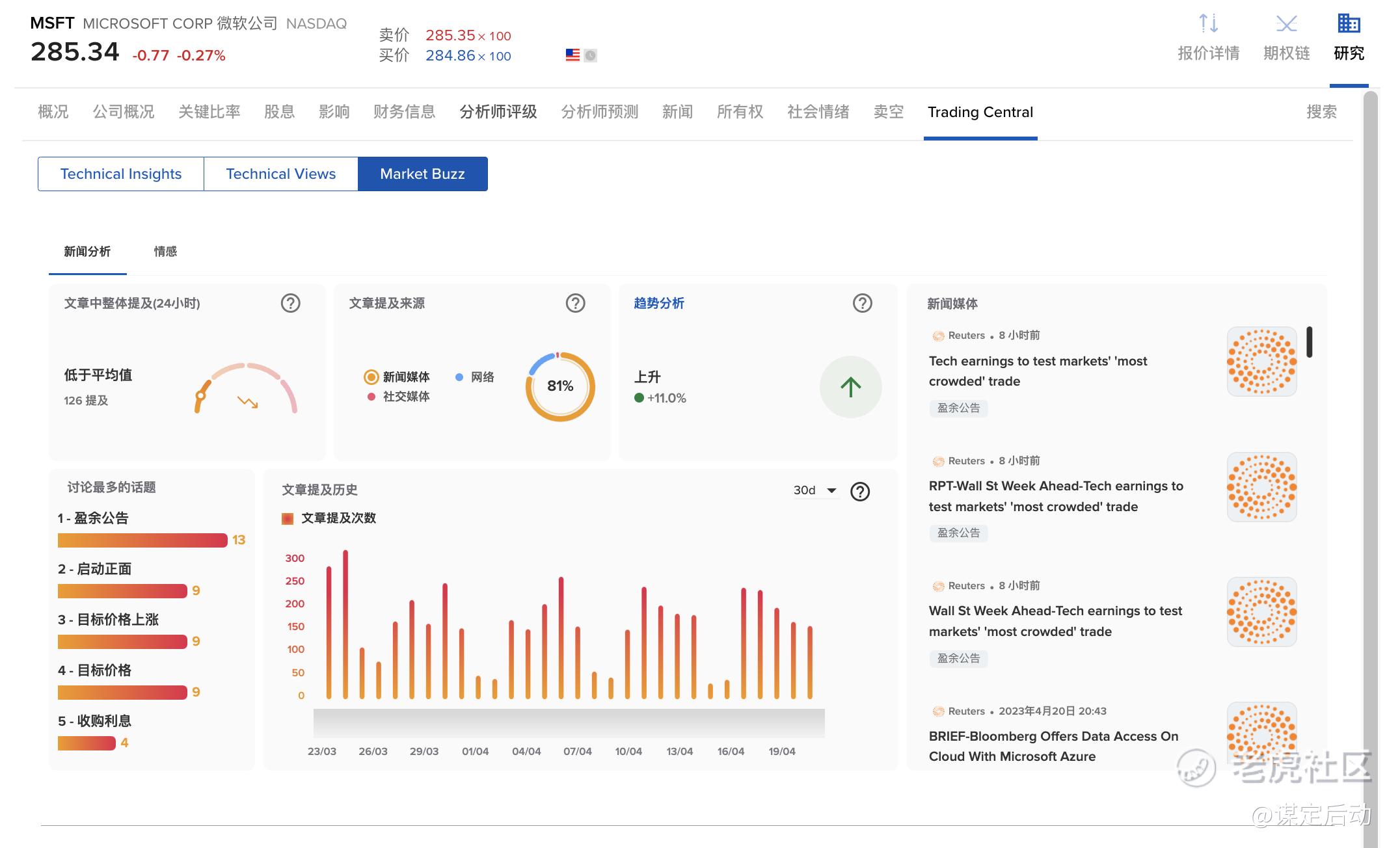Click Reuters thumbnail of BRIEF-Bloomberg article
The height and width of the screenshot is (848, 1400).
coord(1261,734)
